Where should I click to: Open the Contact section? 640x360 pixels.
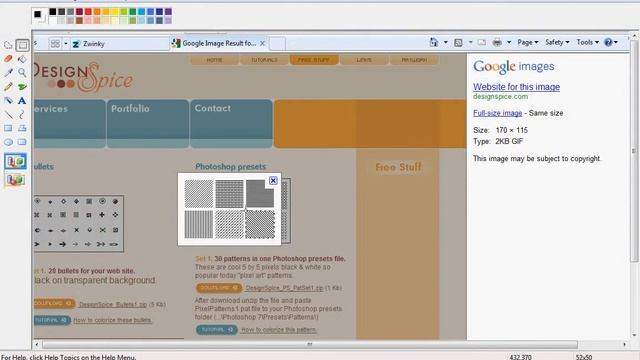(x=231, y=123)
